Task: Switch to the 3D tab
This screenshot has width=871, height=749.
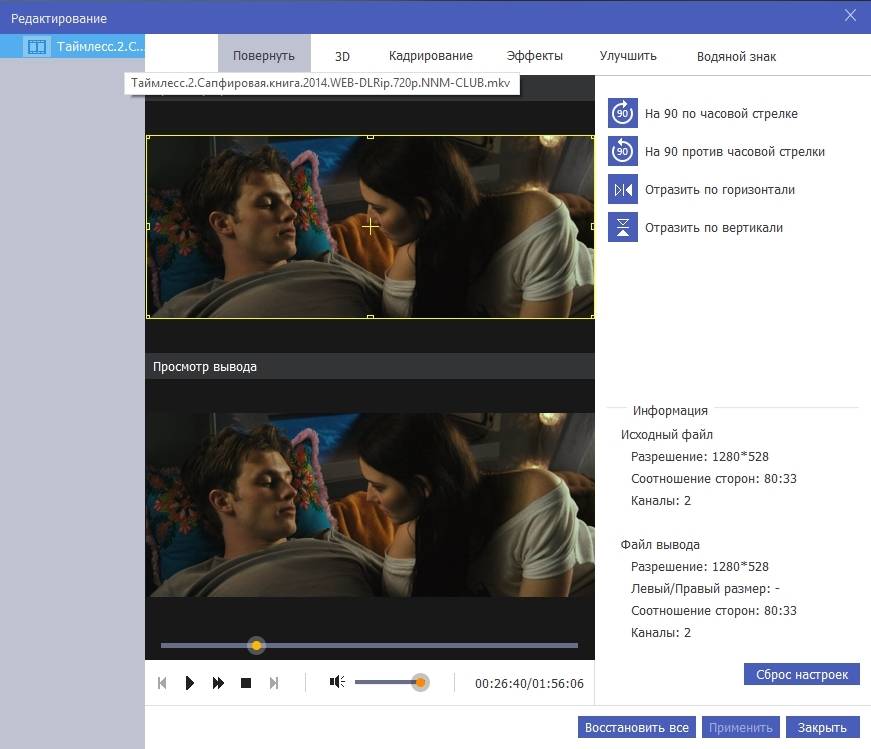Action: [342, 56]
